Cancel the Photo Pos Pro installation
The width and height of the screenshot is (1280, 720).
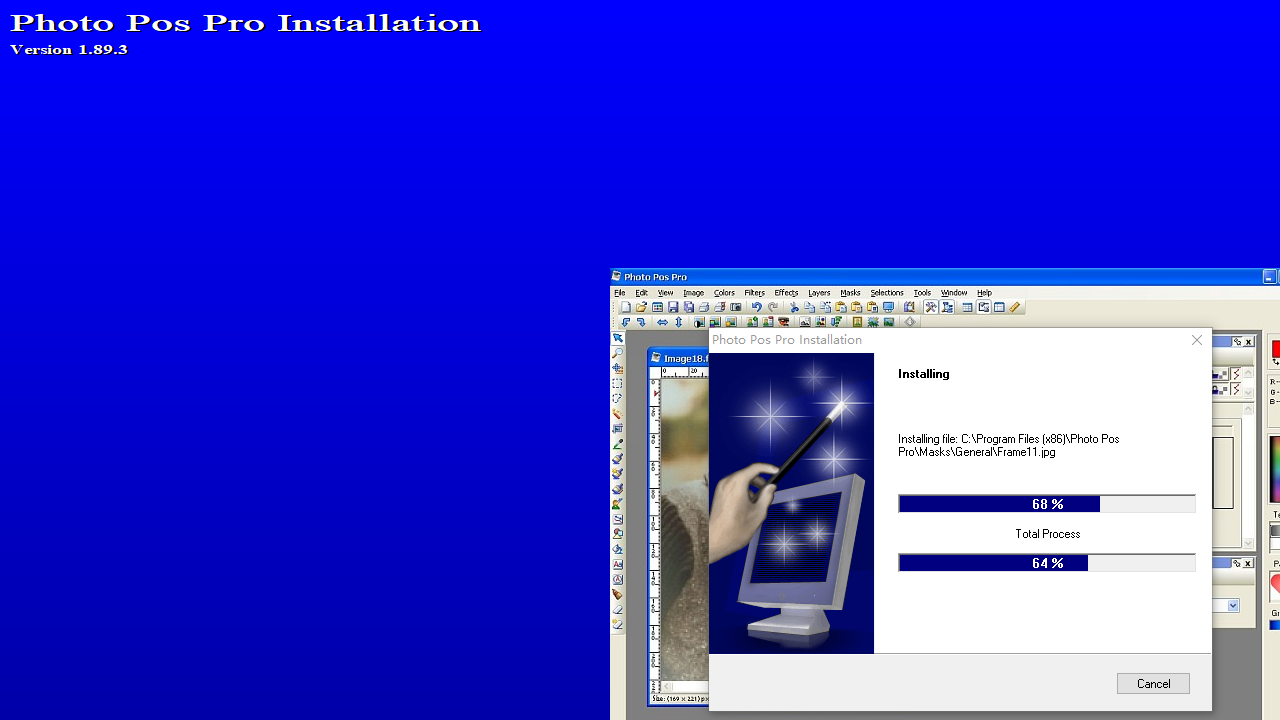click(x=1152, y=683)
